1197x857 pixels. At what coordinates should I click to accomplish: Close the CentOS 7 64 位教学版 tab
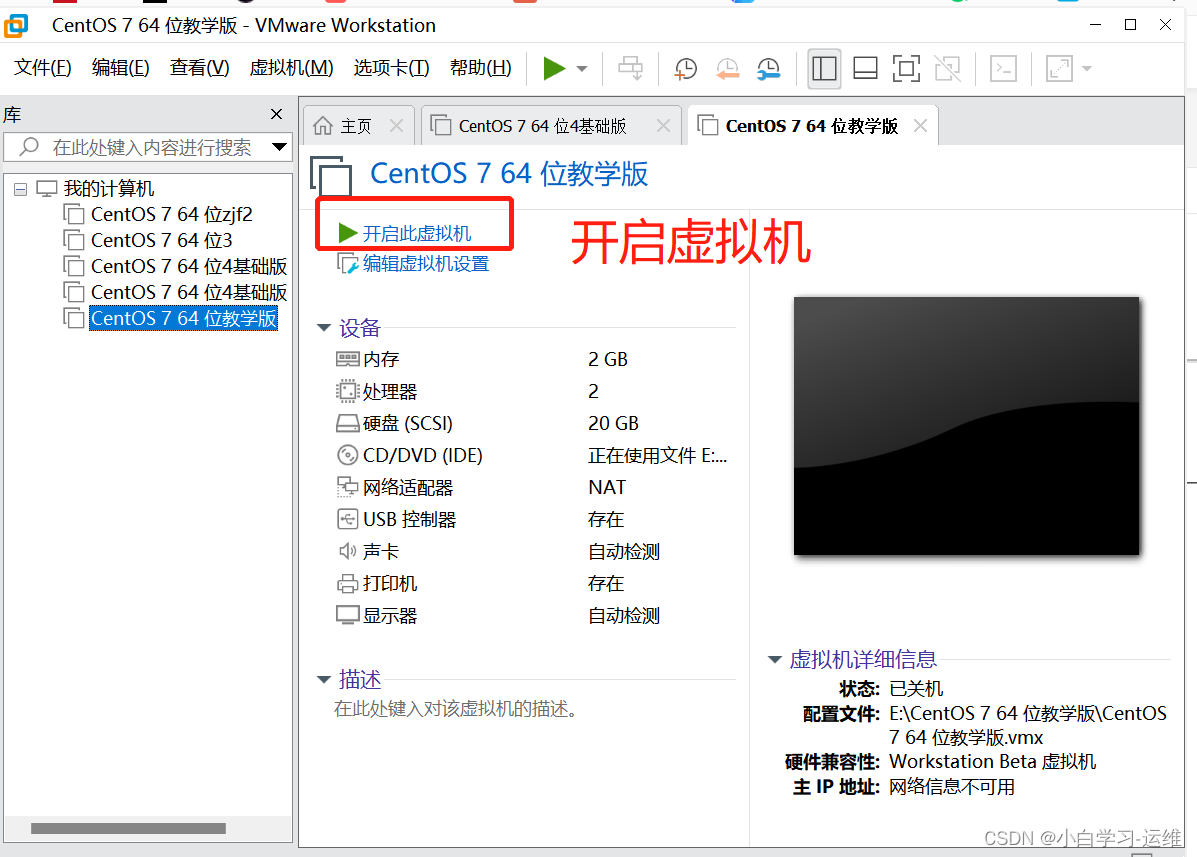pyautogui.click(x=921, y=126)
